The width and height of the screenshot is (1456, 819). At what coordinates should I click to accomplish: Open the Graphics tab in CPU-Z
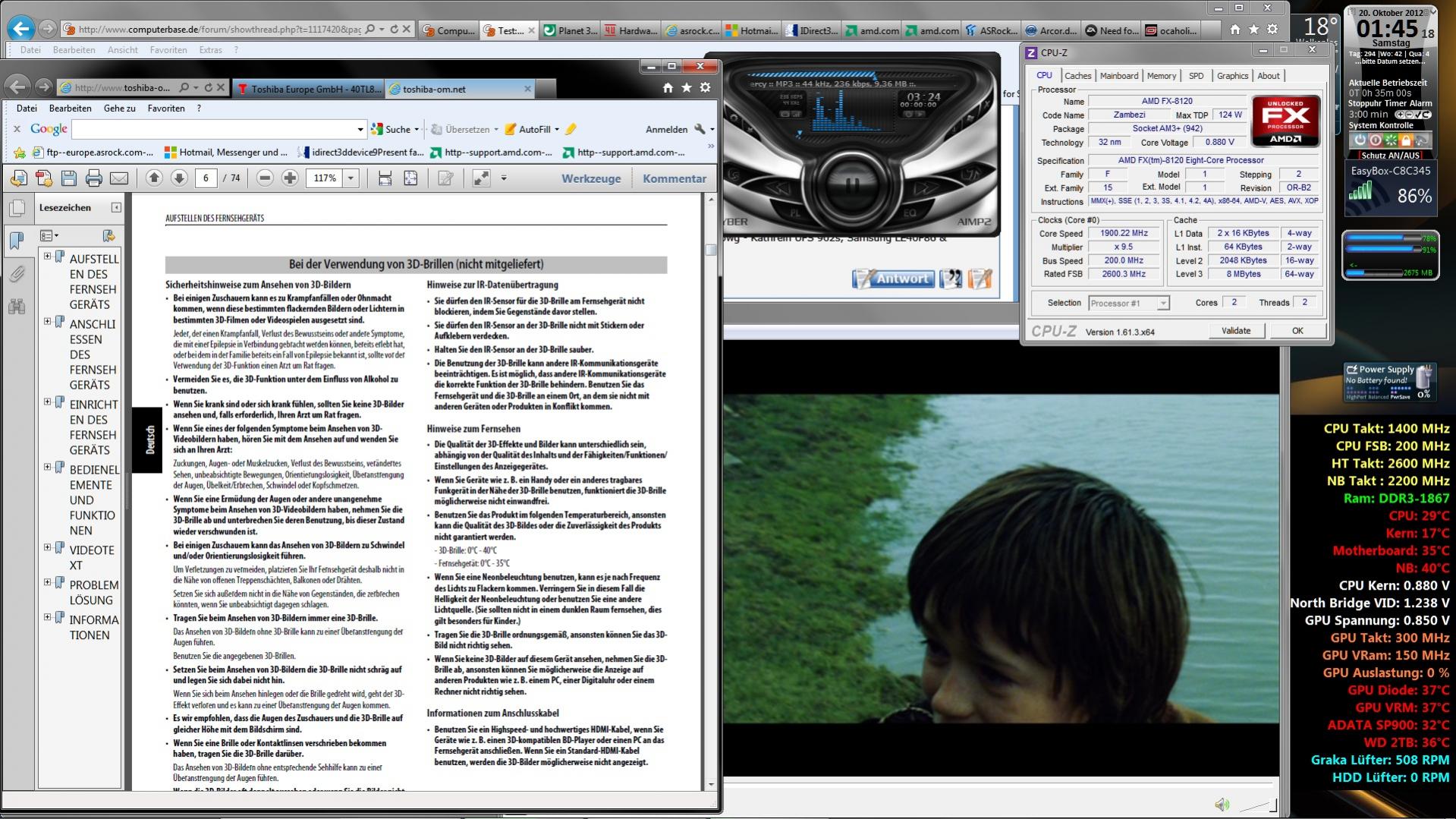point(1232,76)
